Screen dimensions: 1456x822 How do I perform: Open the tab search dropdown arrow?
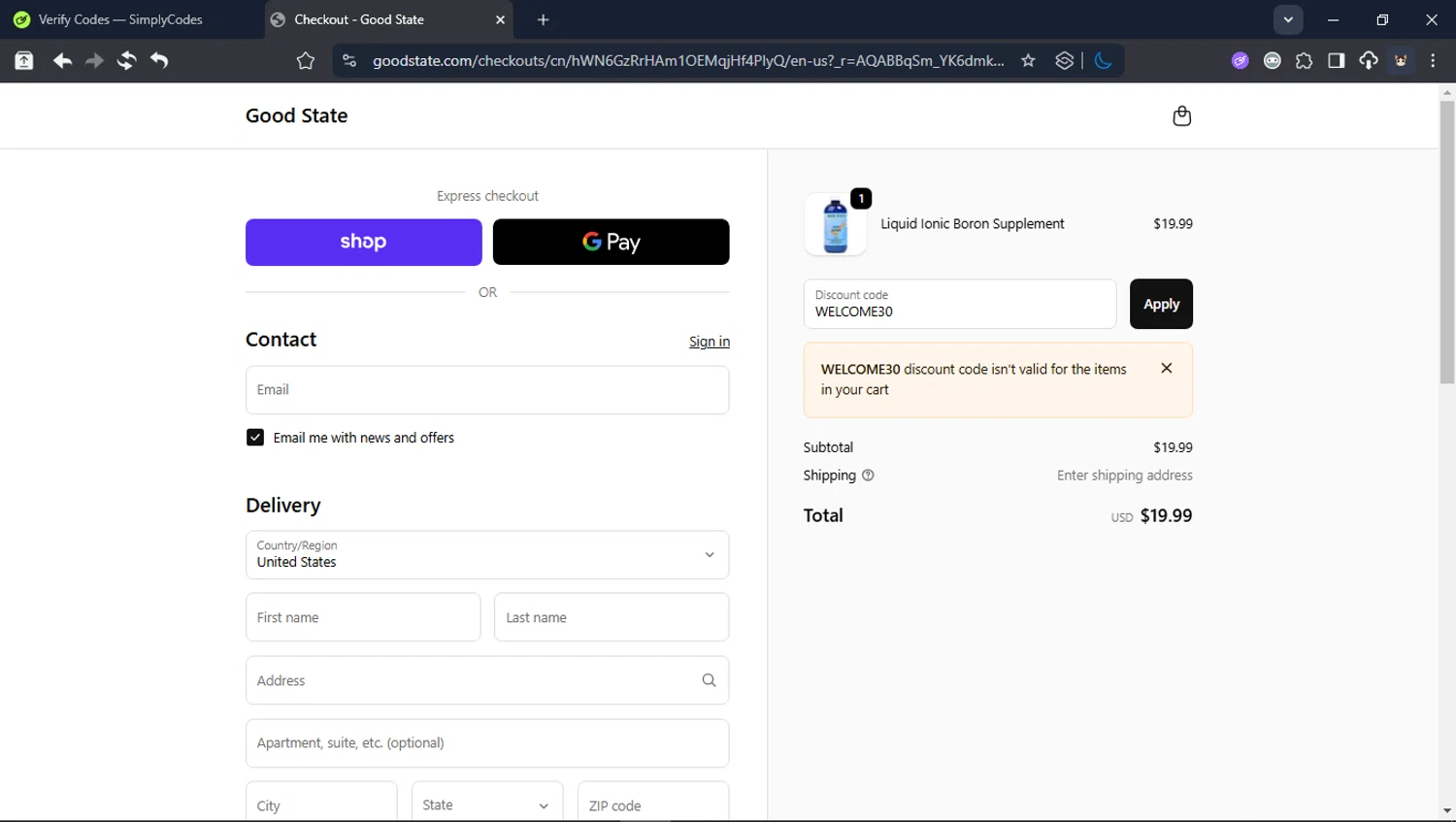(x=1288, y=19)
